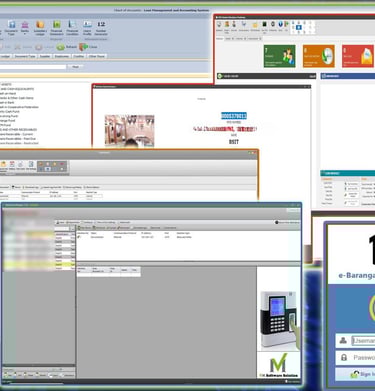Open Subsidiary Ledger icon in the ribbon
This screenshot has height=391, width=375.
point(40,28)
